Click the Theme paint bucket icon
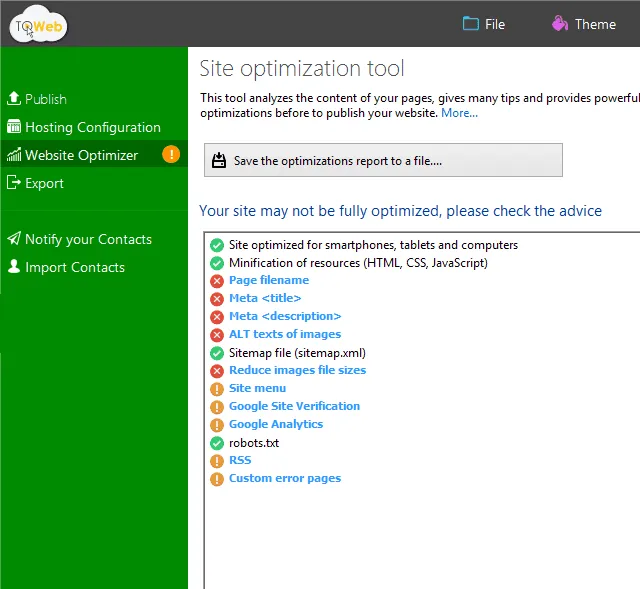The height and width of the screenshot is (589, 640). [559, 24]
